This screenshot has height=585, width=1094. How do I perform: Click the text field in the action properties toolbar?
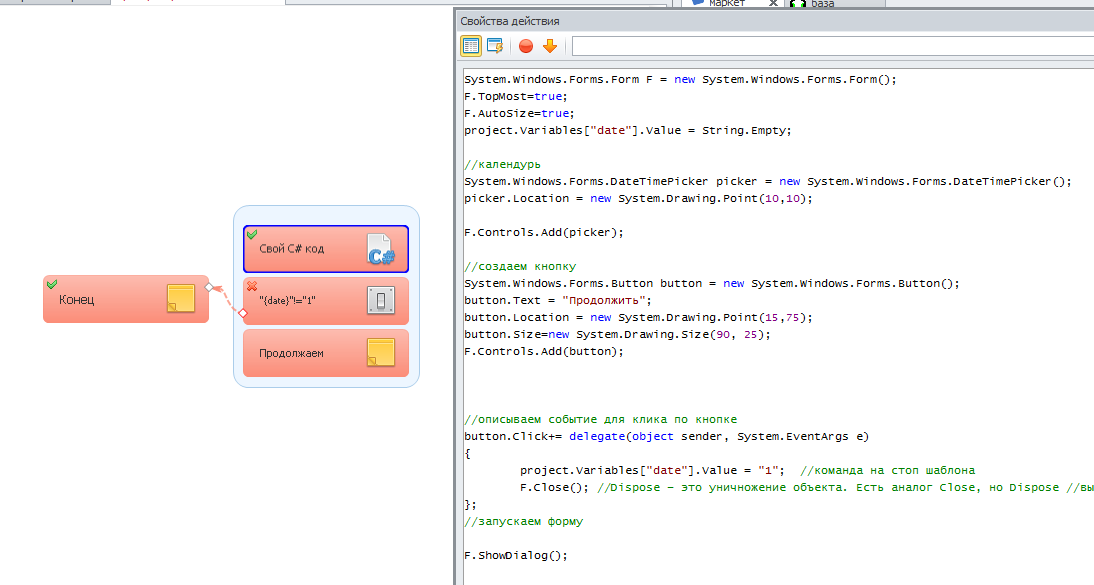point(832,45)
